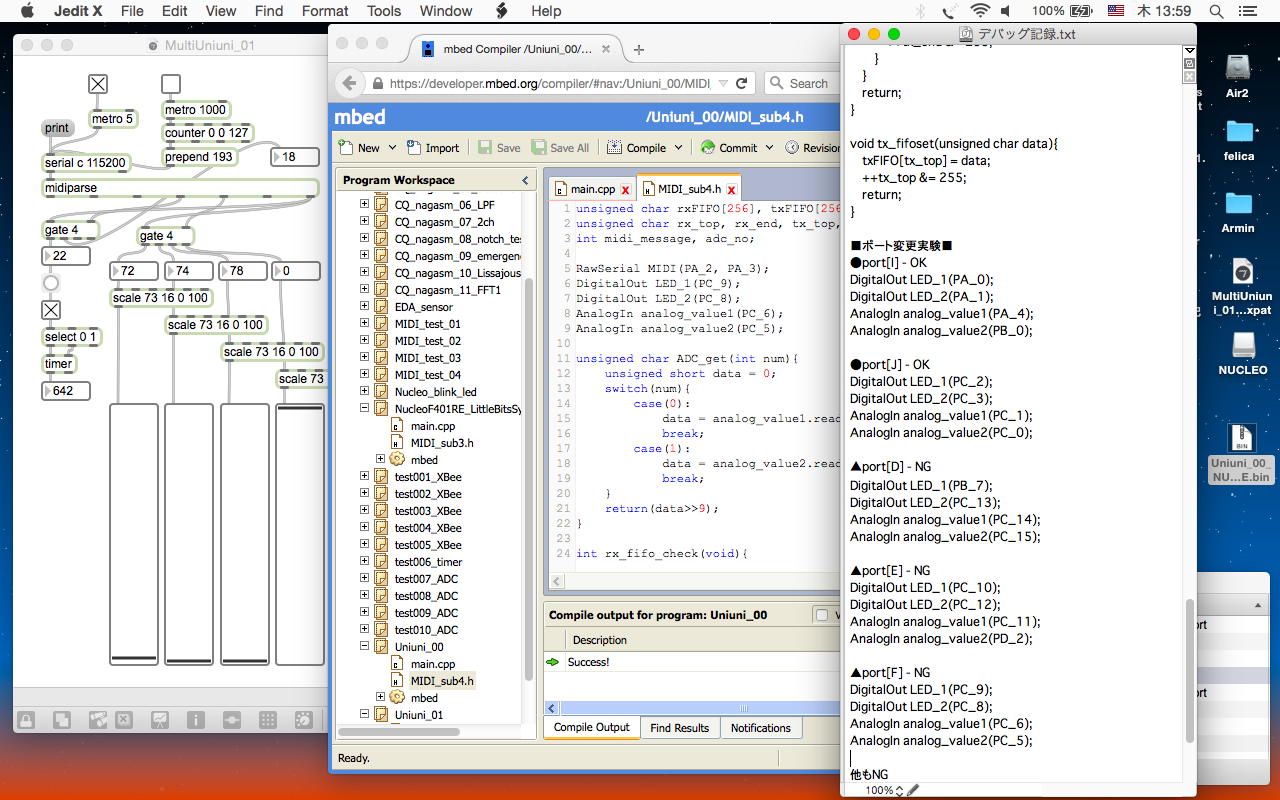1280x800 pixels.
Task: Click the print message box in Max
Action: click(x=57, y=128)
